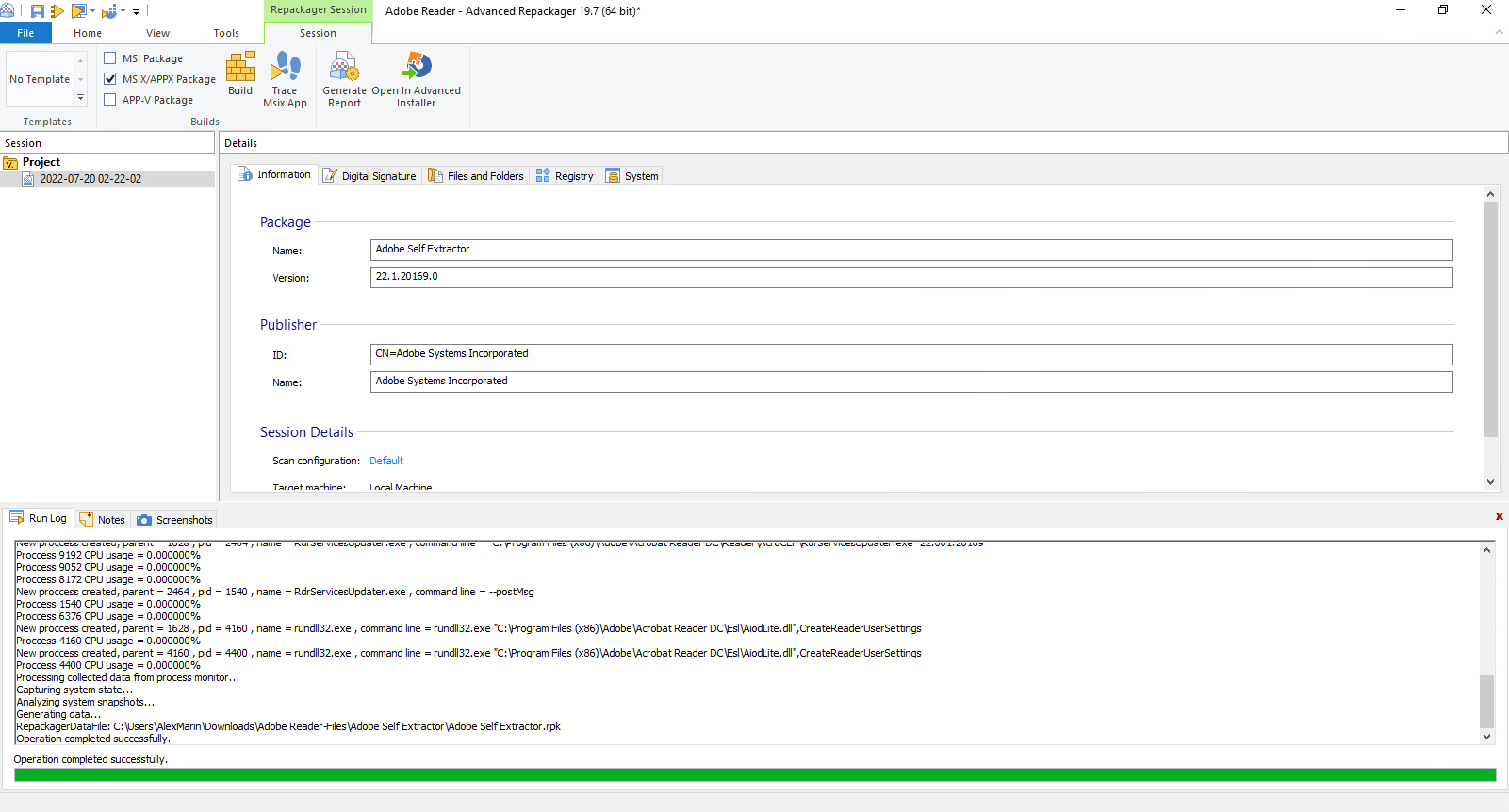
Task: Click the yellow arrow build icon in the quick access toolbar
Action: tap(57, 11)
